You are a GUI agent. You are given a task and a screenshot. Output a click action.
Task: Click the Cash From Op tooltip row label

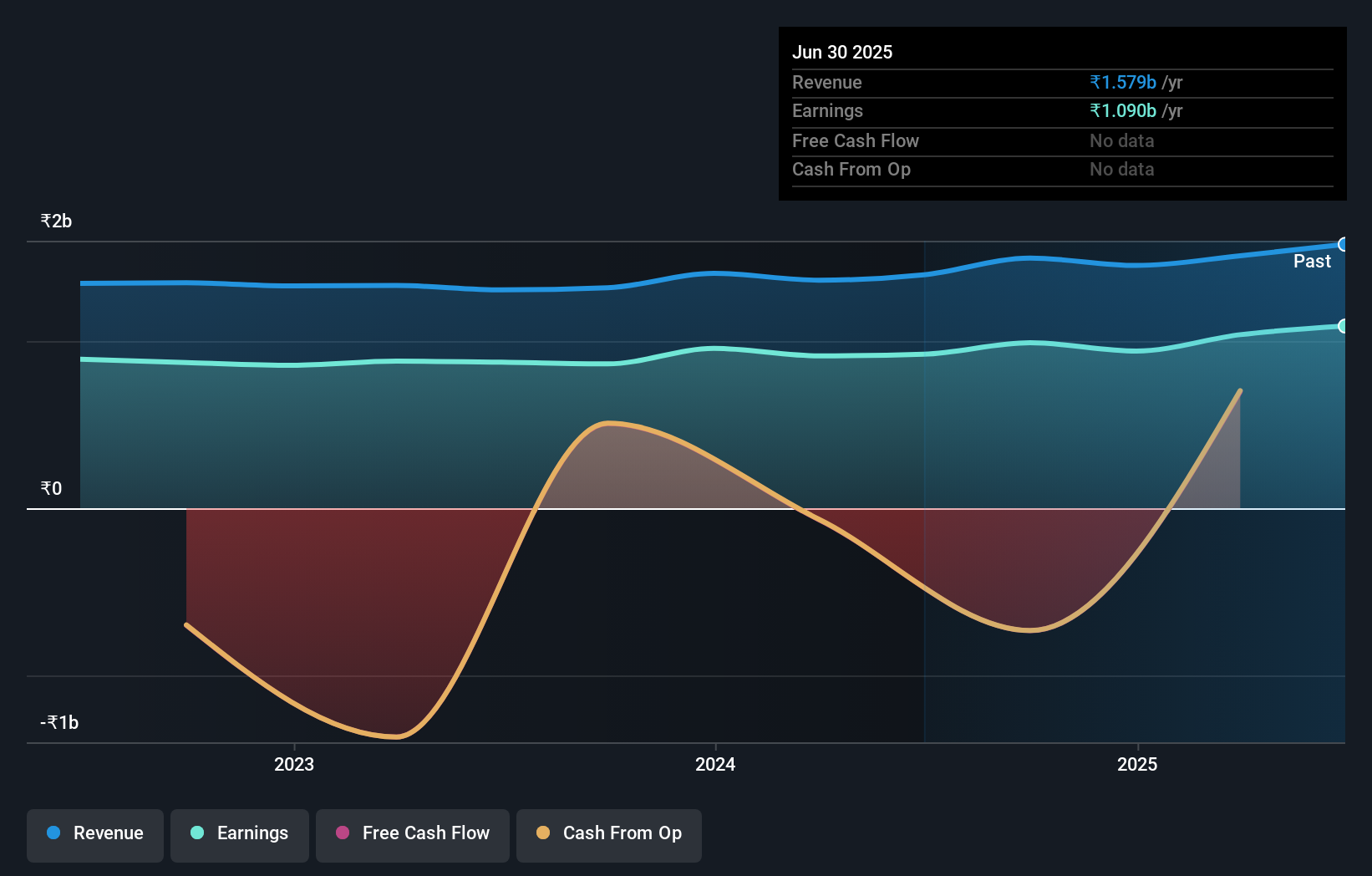coord(851,170)
